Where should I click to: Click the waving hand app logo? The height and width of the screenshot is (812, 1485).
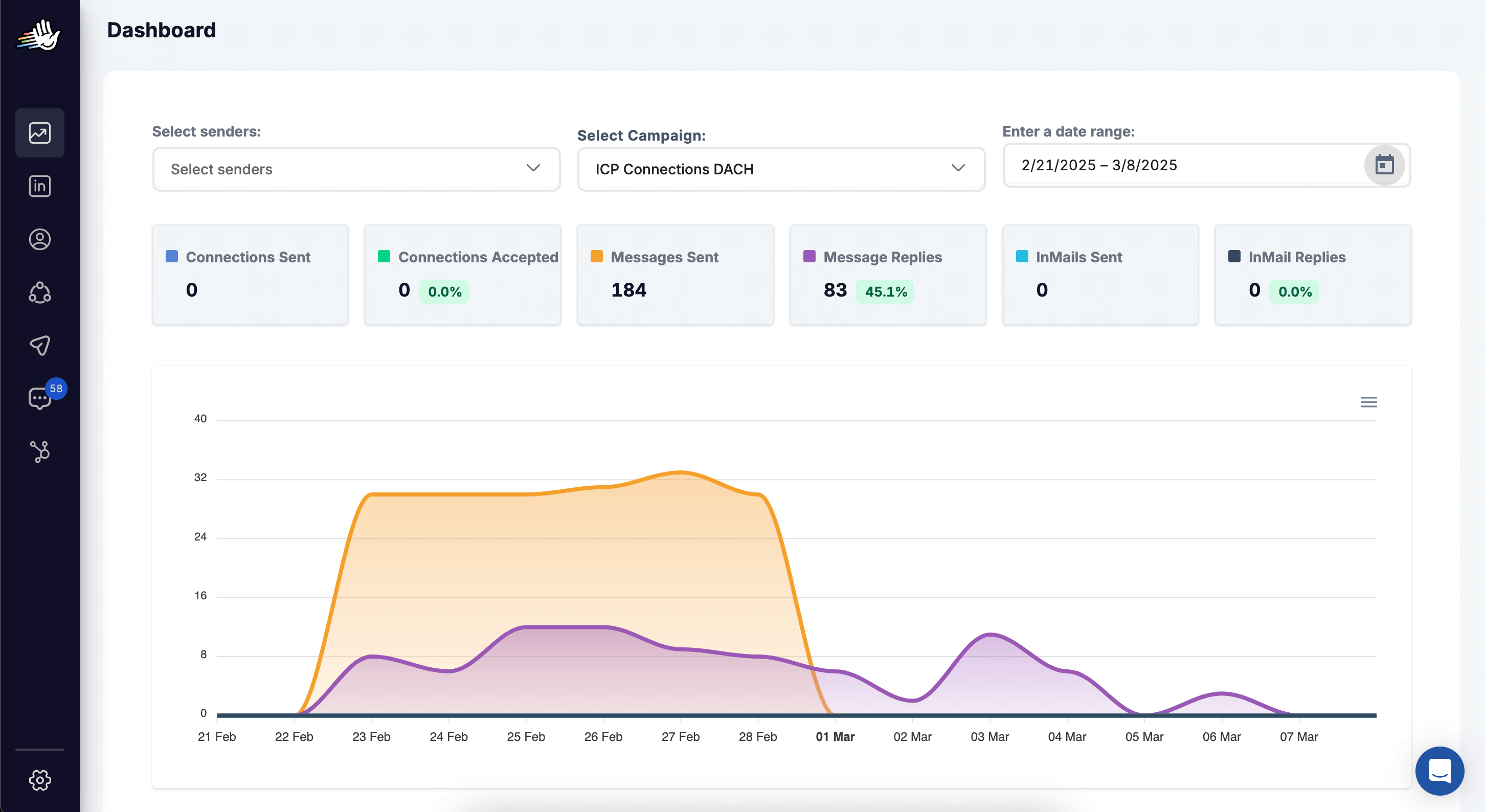(39, 35)
